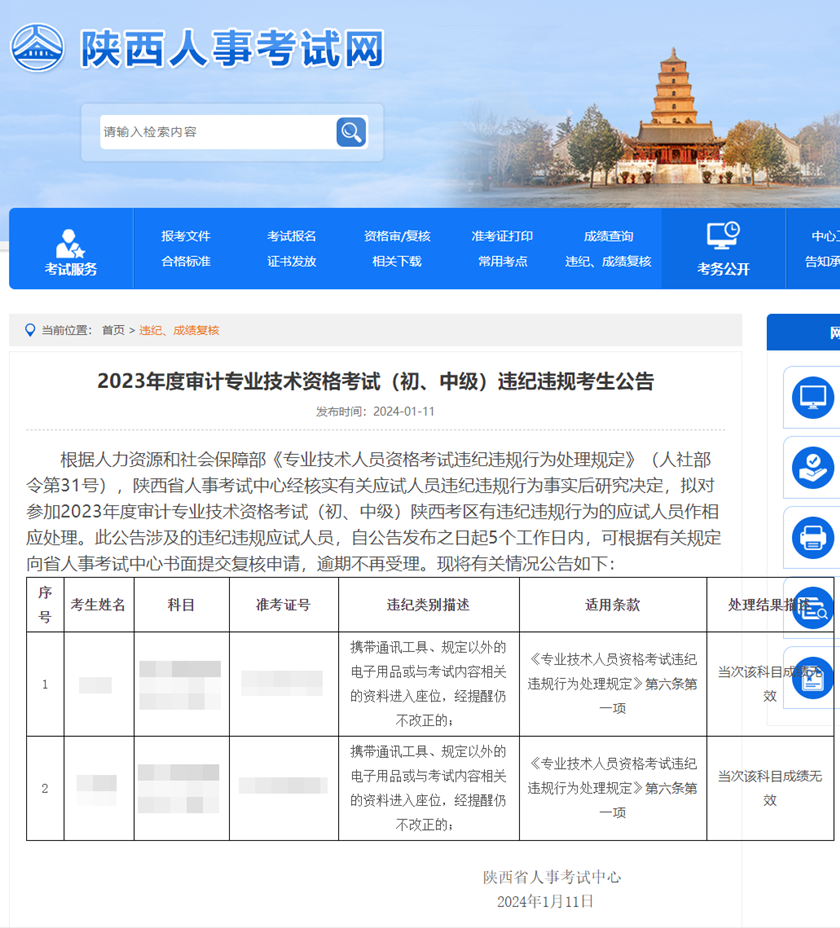Click the search magnifier button

[351, 132]
